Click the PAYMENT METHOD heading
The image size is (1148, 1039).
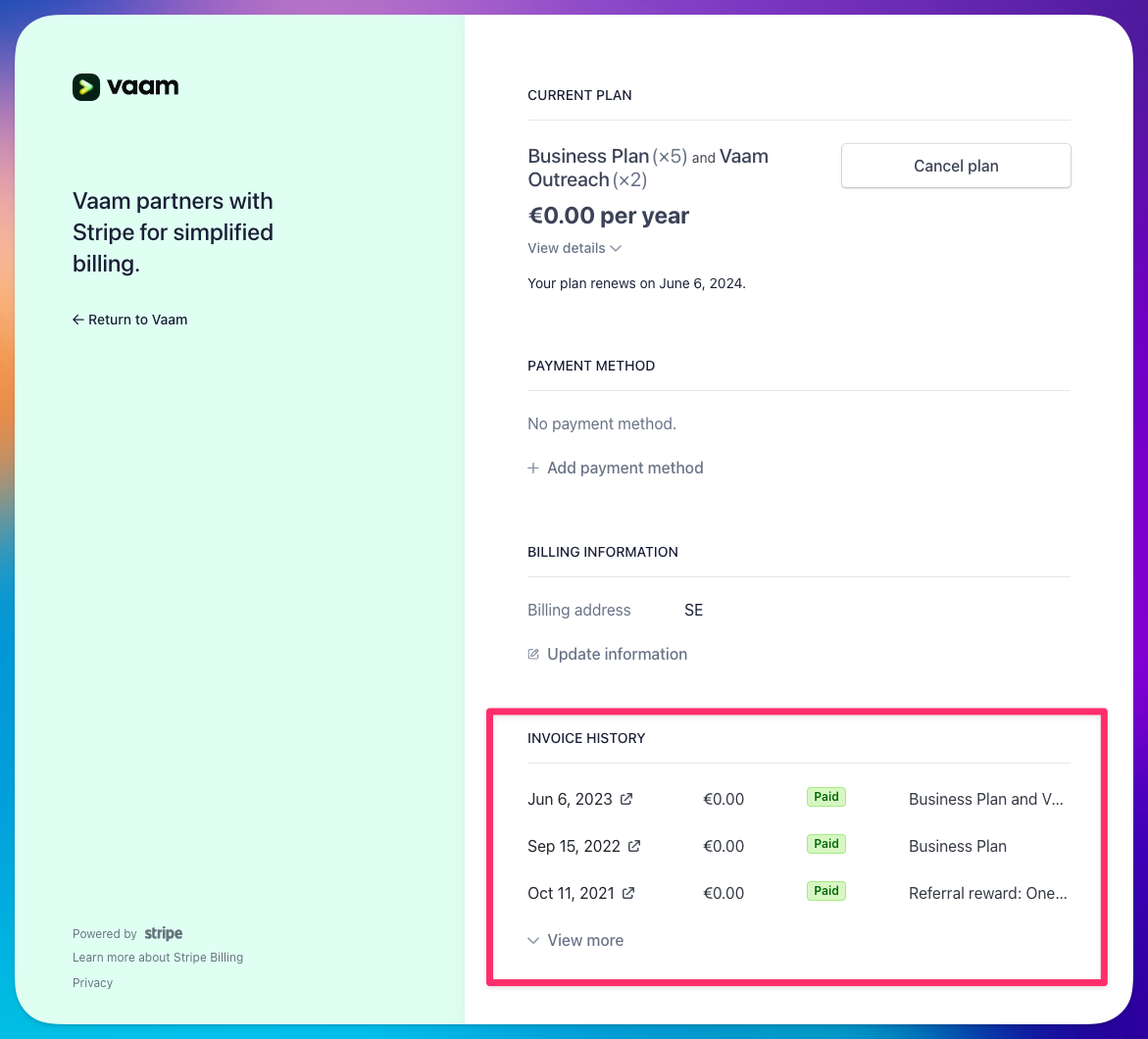pos(591,366)
